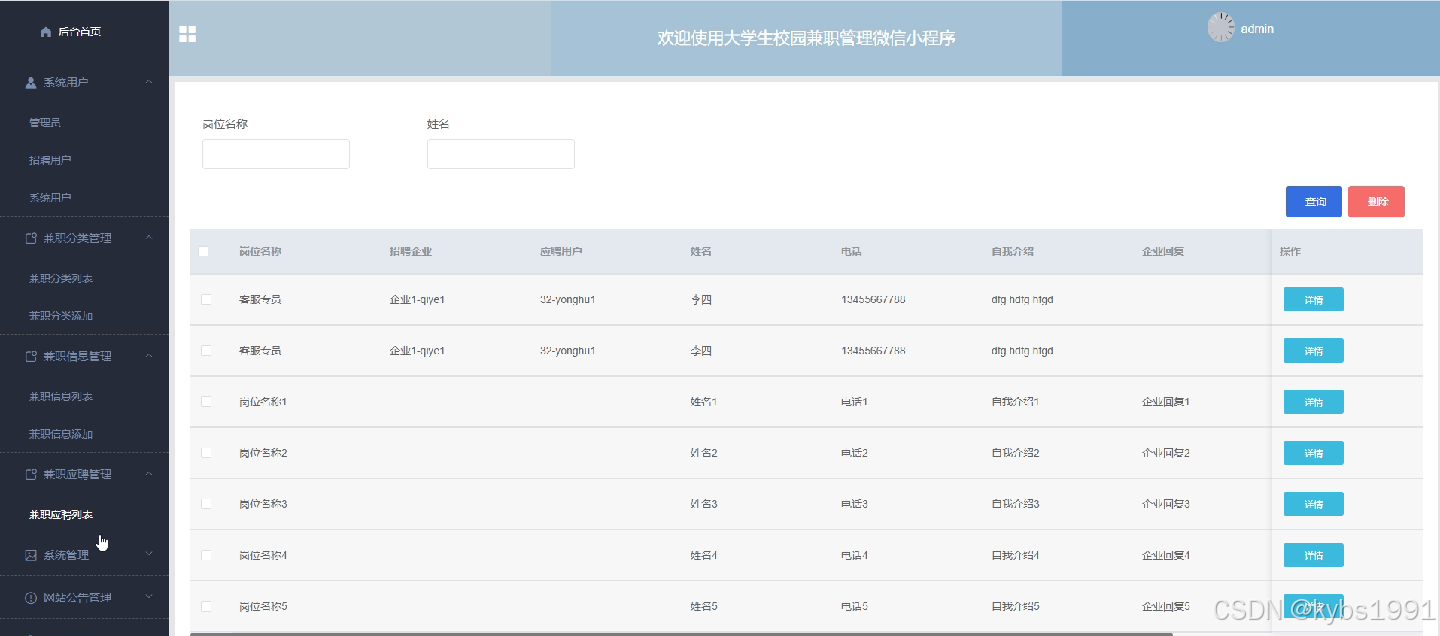Click cell 电话4 in the table

(x=854, y=555)
